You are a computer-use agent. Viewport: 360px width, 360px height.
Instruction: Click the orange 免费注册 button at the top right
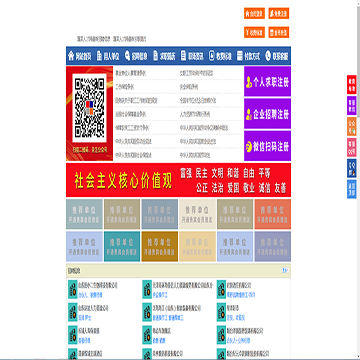(x=279, y=13)
